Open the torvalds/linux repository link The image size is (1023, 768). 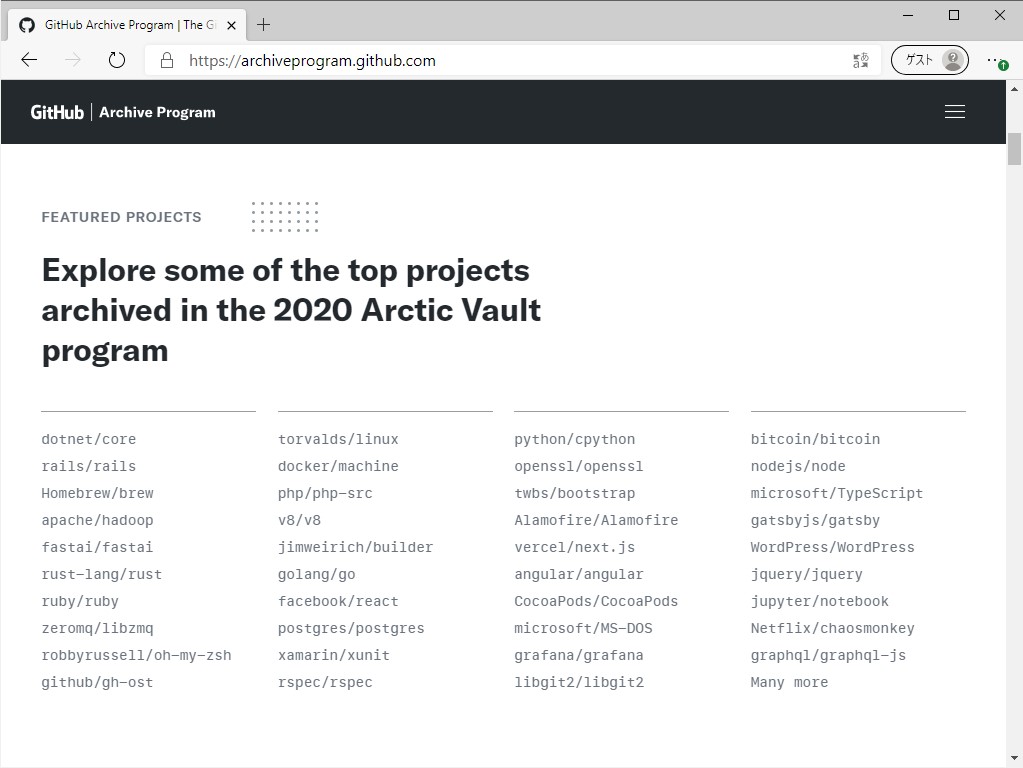point(337,438)
